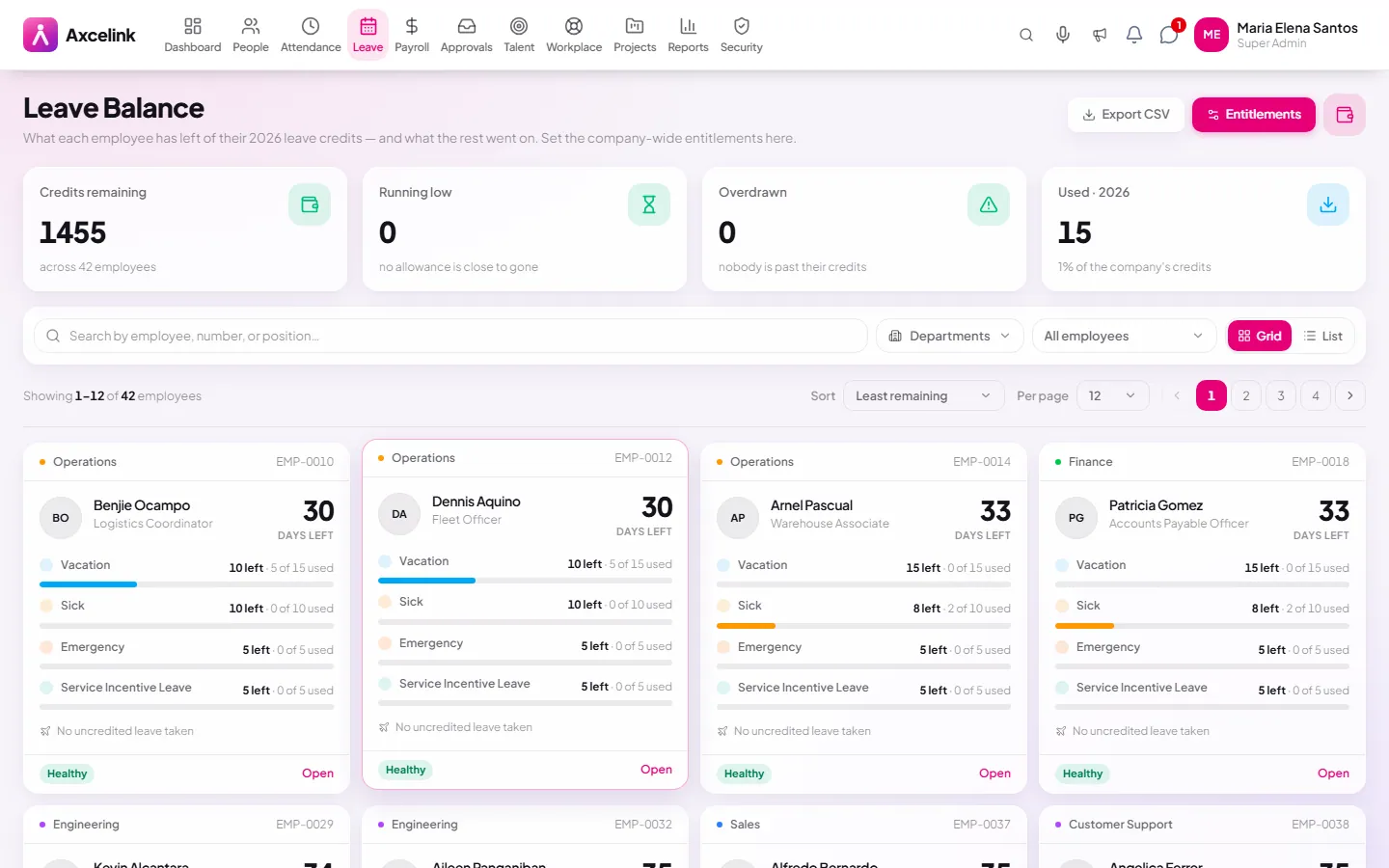Navigate to Attendance
1389x868 pixels.
click(311, 35)
